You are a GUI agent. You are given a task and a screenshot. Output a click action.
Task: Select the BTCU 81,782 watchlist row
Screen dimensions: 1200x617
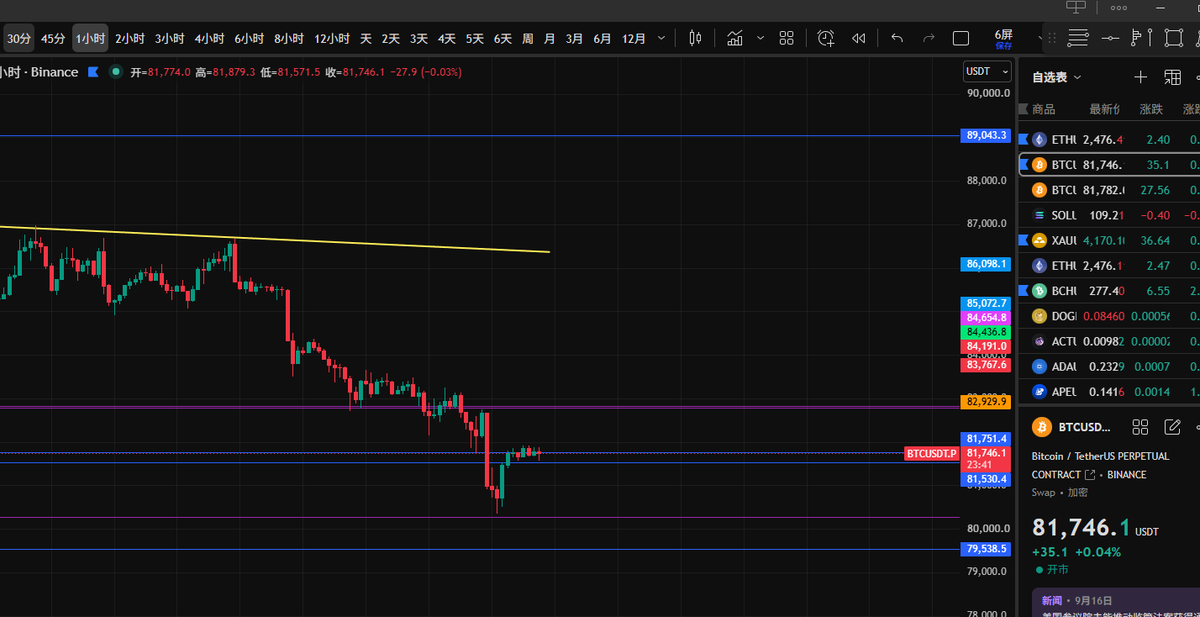pos(1109,189)
